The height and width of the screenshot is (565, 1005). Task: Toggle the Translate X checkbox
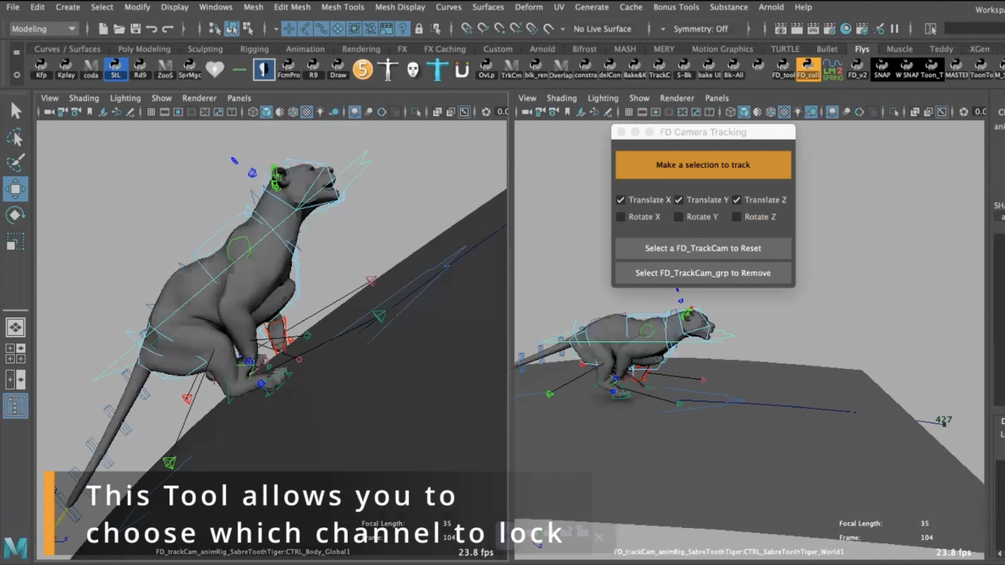(x=620, y=200)
